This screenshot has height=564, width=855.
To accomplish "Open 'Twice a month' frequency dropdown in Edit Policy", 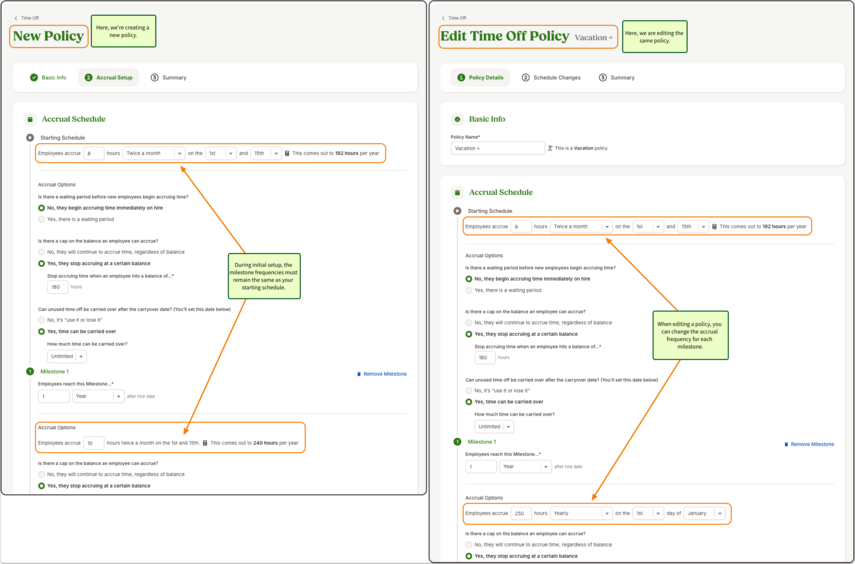I will click(582, 226).
